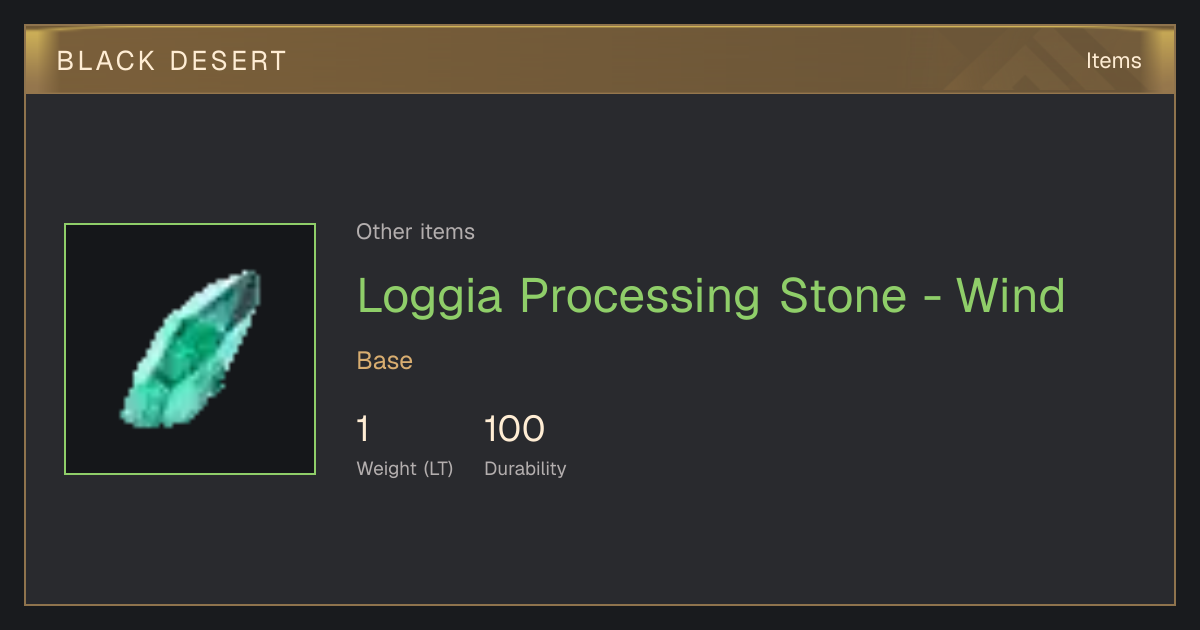Click the durability value 100

(x=514, y=429)
